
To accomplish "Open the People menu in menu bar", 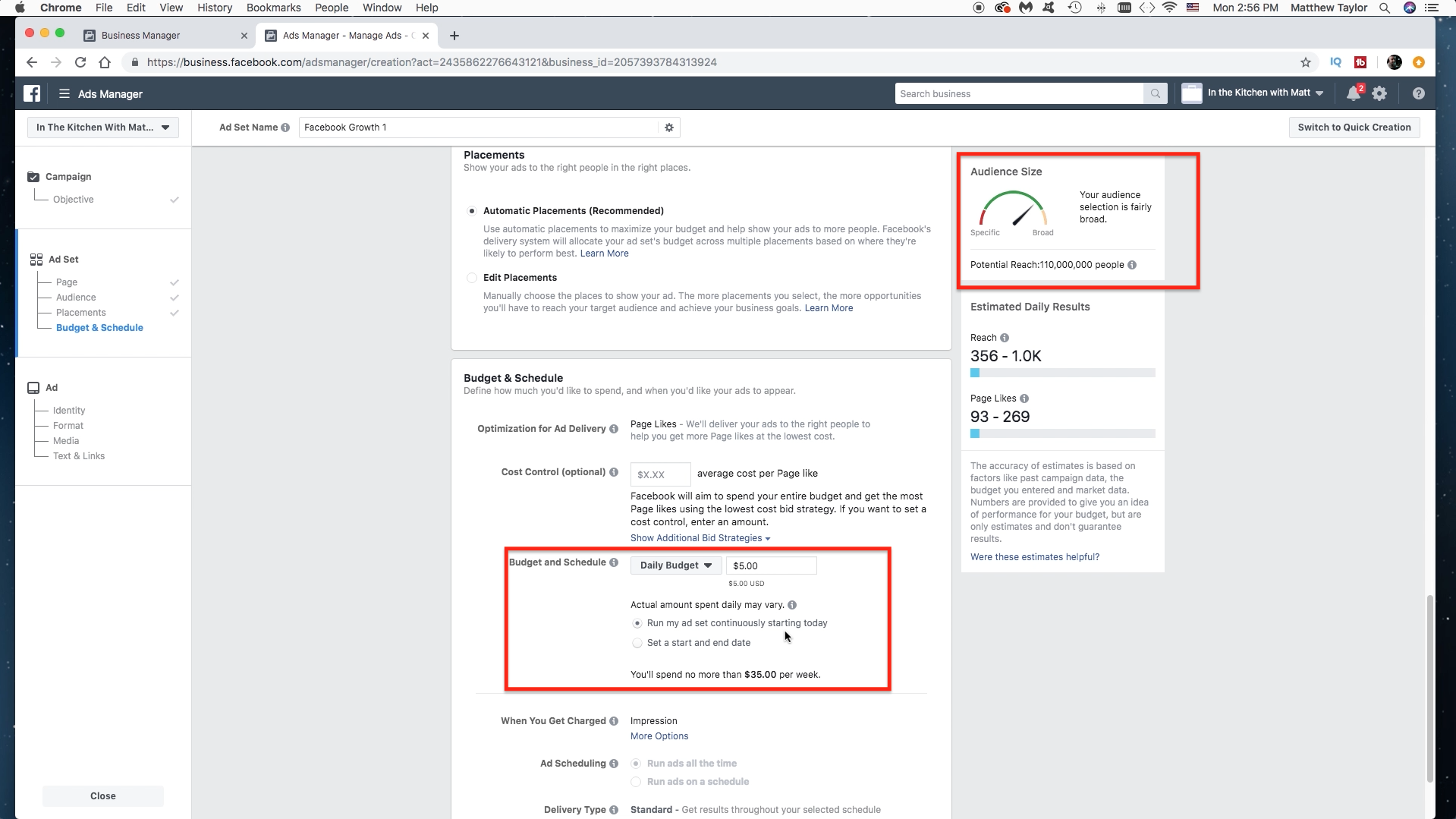I will pos(332,8).
